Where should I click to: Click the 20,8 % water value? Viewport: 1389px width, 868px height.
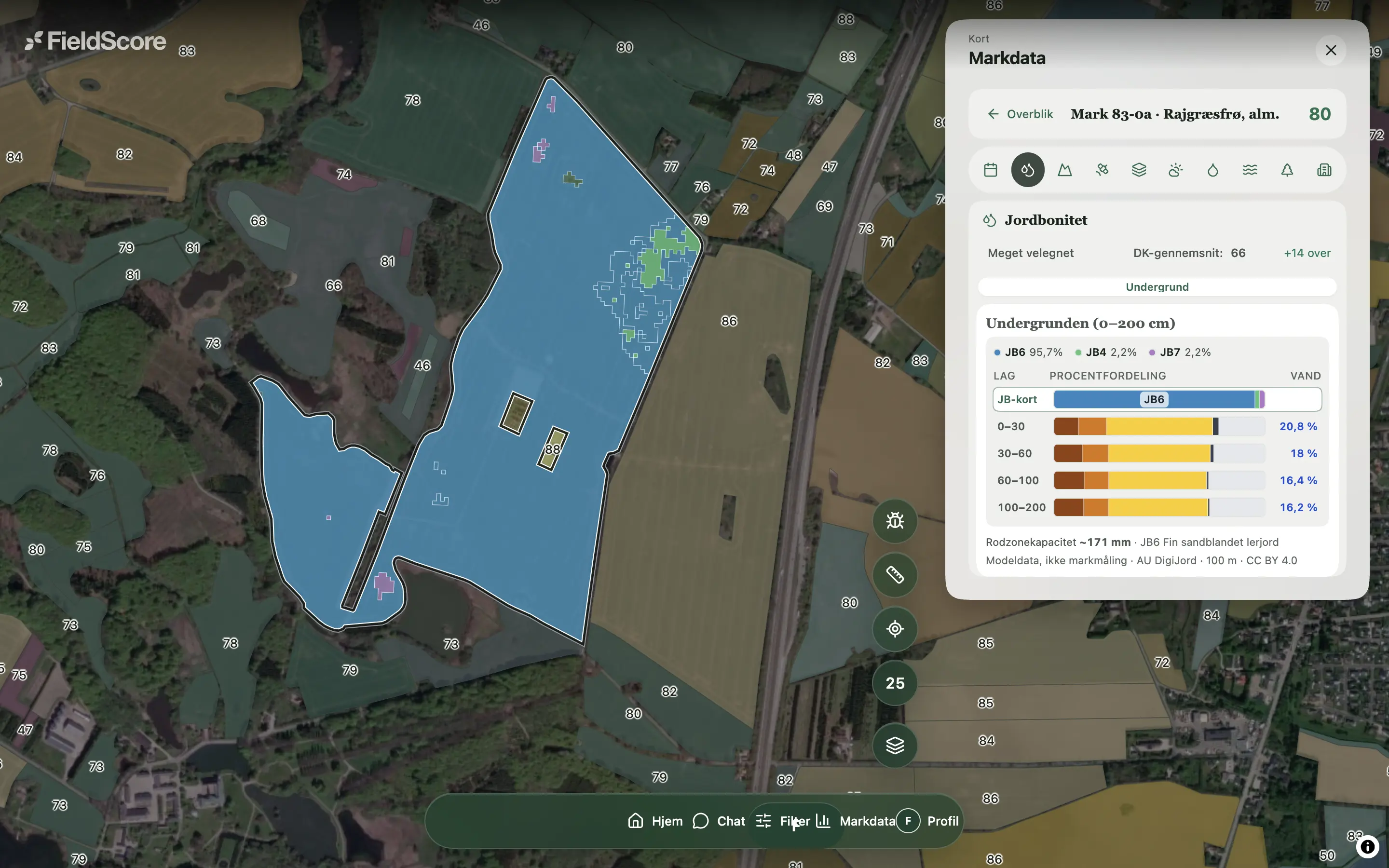1298,427
